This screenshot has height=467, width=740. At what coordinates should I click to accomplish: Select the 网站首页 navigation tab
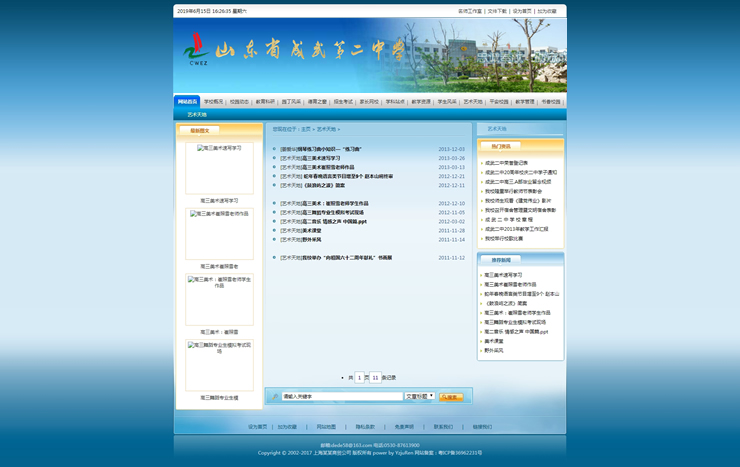tap(188, 101)
